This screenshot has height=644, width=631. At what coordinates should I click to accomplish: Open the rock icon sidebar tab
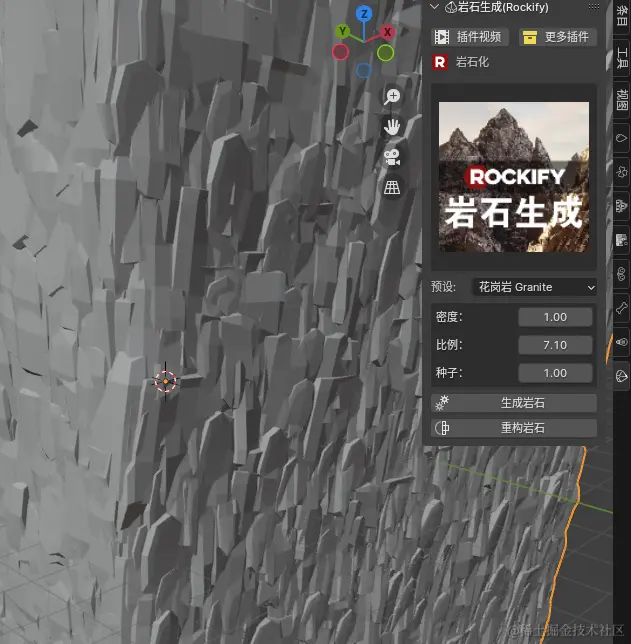(622, 376)
